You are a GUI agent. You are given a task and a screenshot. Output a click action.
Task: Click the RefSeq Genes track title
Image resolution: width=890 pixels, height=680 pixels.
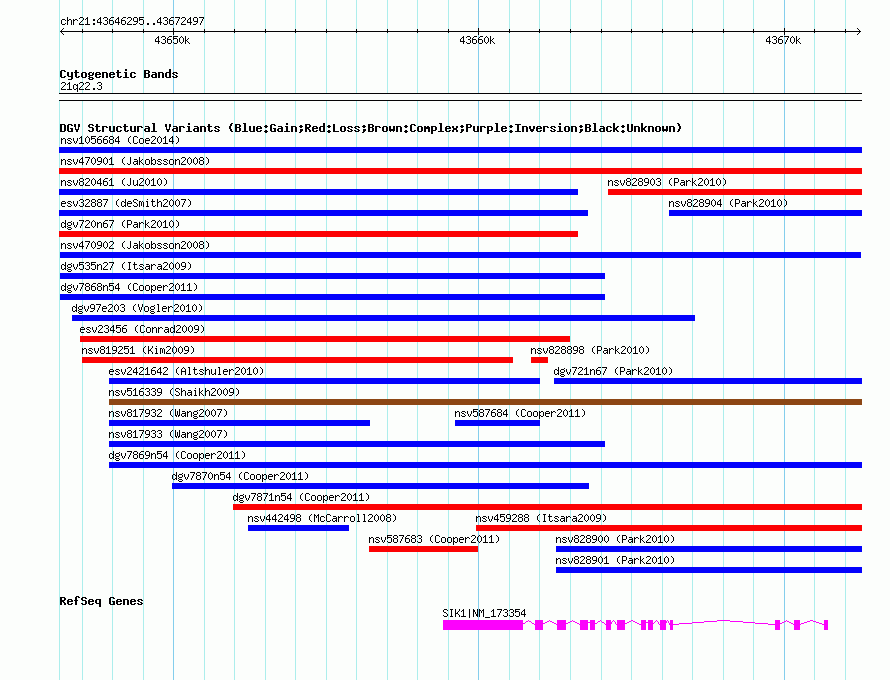pos(101,601)
